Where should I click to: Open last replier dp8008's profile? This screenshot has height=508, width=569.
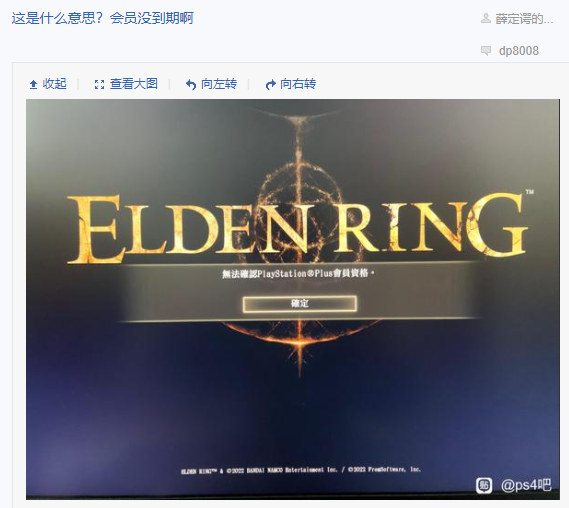(x=519, y=51)
